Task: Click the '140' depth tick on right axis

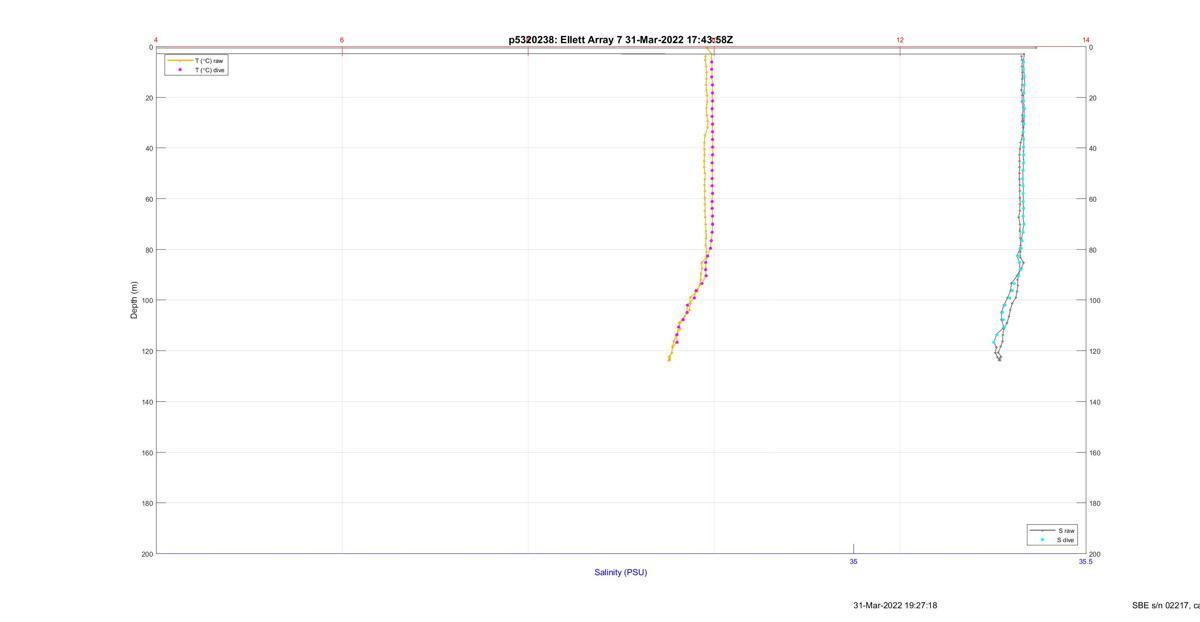Action: (1095, 402)
